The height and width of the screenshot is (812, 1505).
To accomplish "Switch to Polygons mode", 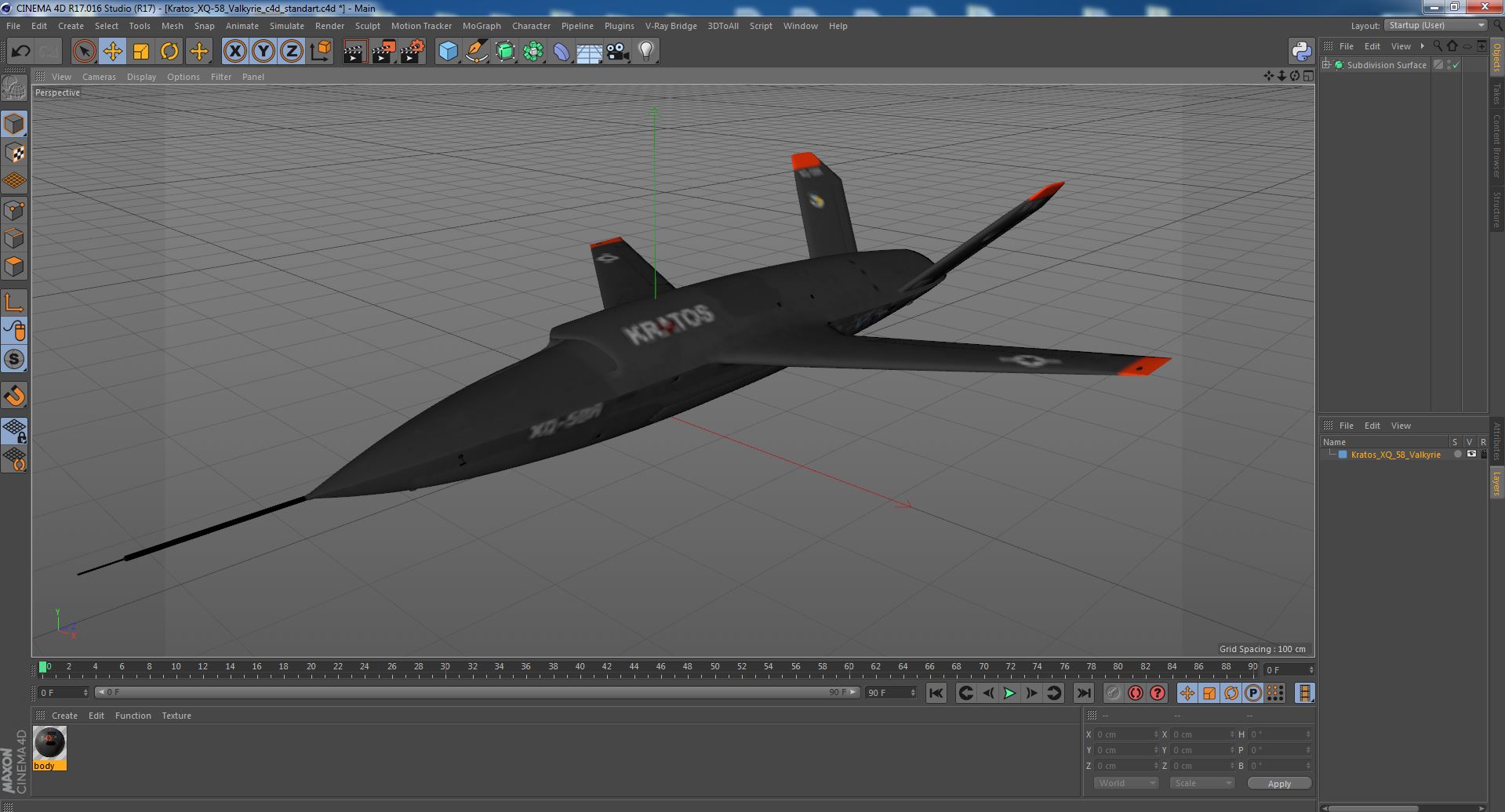I will 14,266.
